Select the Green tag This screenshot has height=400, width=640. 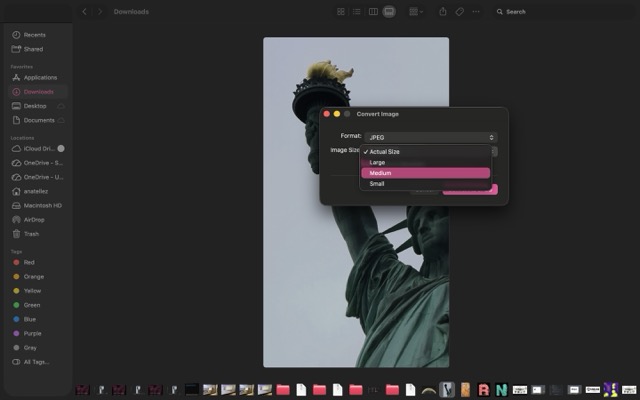pyautogui.click(x=38, y=305)
